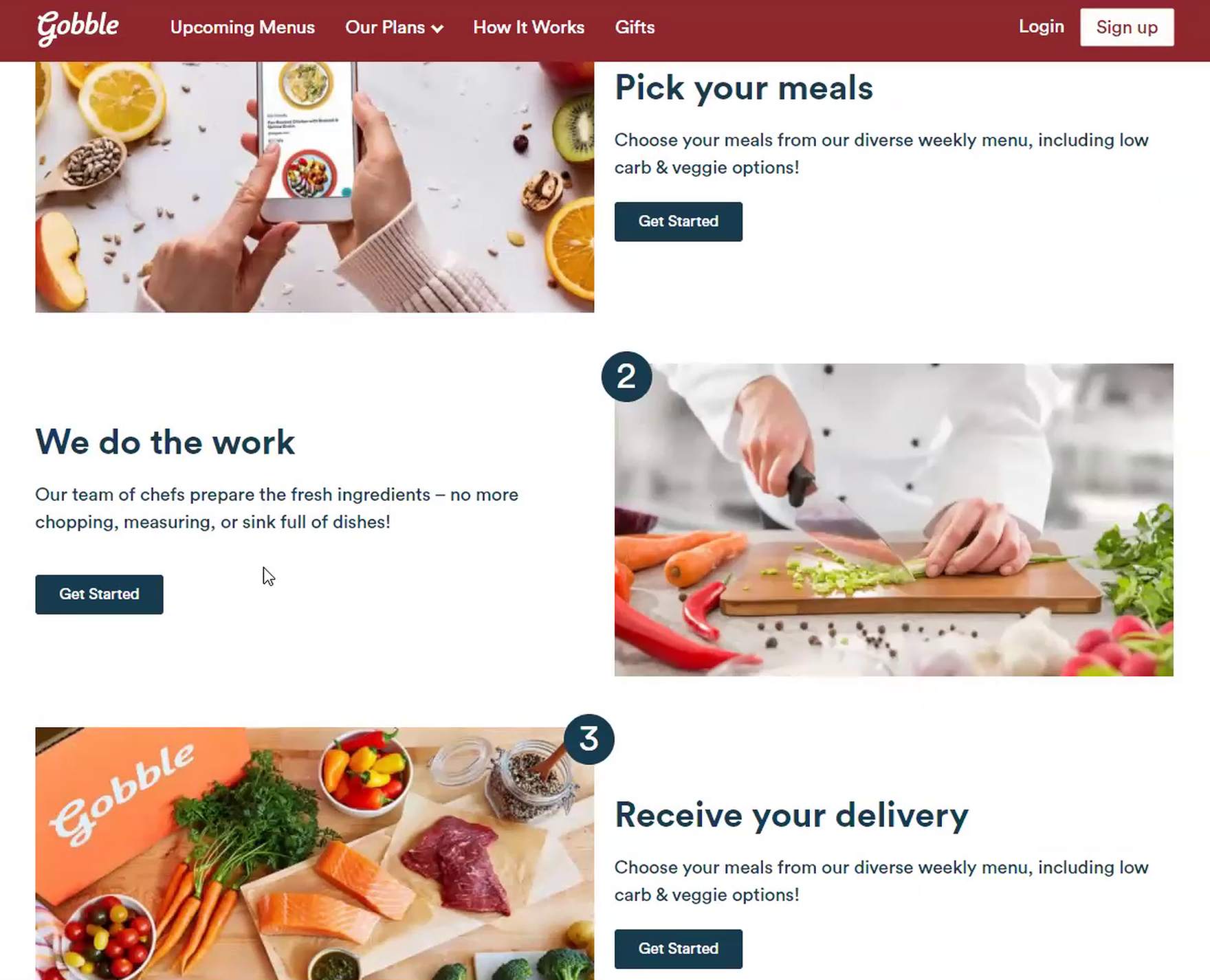Viewport: 1210px width, 980px height.
Task: Click the Pick your meals heading
Action: (x=743, y=88)
